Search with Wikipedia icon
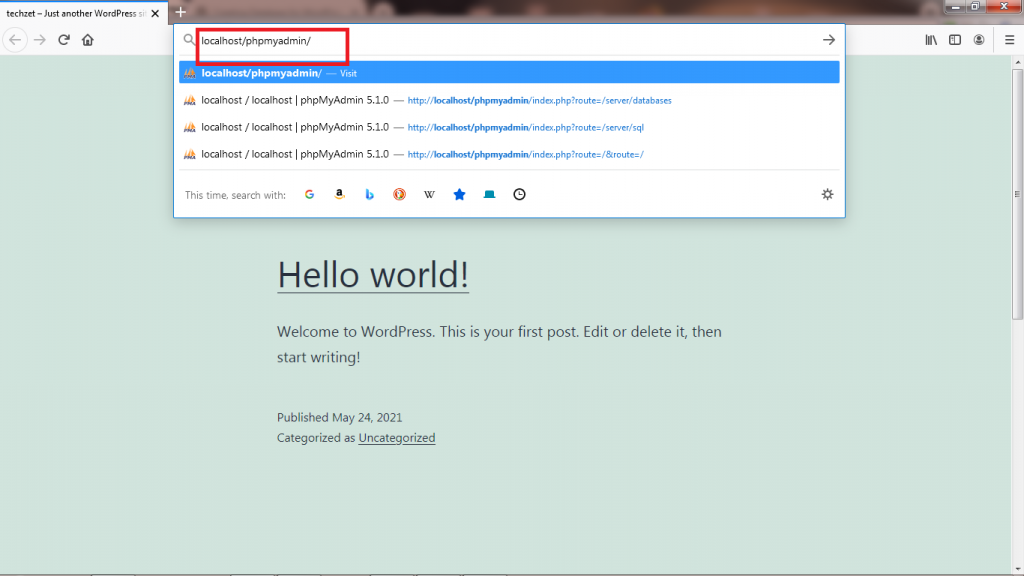1024x576 pixels. tap(429, 194)
